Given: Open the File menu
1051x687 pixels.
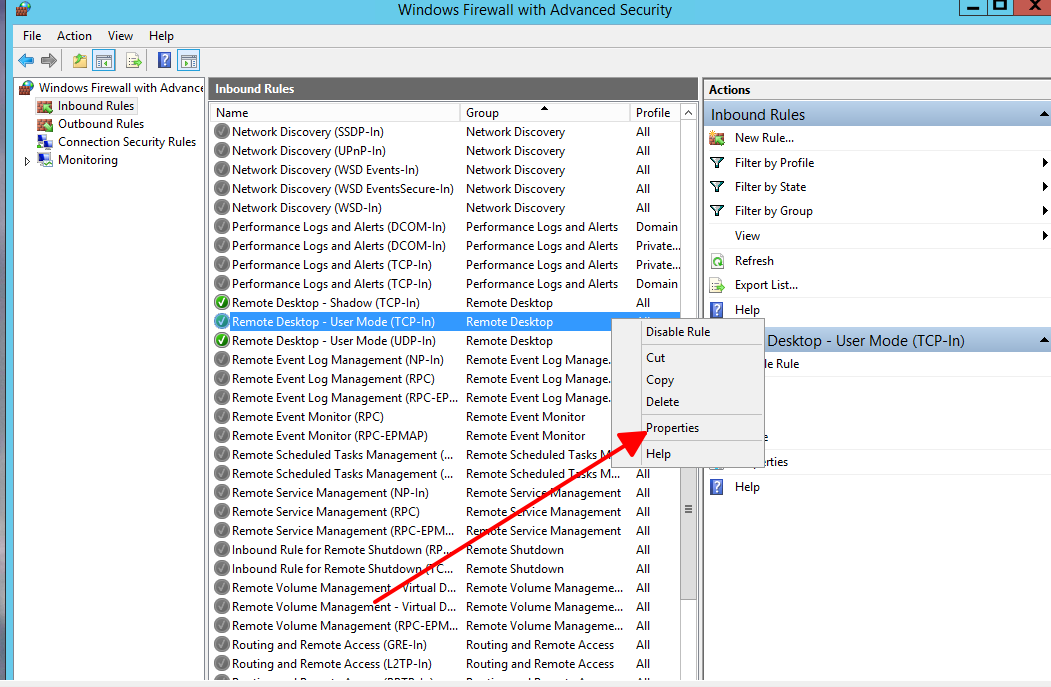Looking at the screenshot, I should (x=32, y=36).
